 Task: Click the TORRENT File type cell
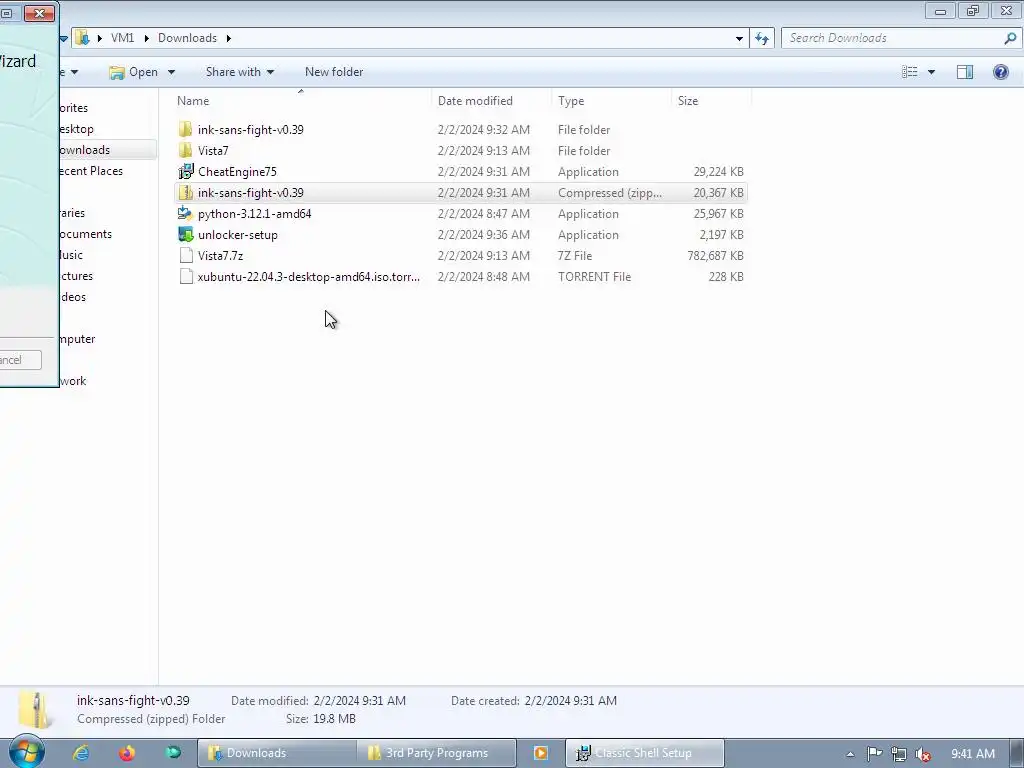tap(594, 276)
